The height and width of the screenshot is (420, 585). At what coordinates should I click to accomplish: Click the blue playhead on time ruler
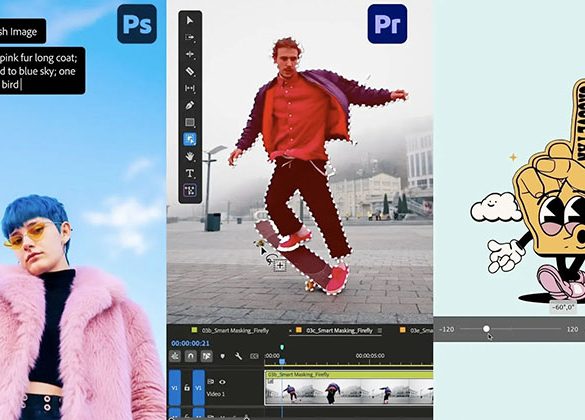[x=282, y=361]
